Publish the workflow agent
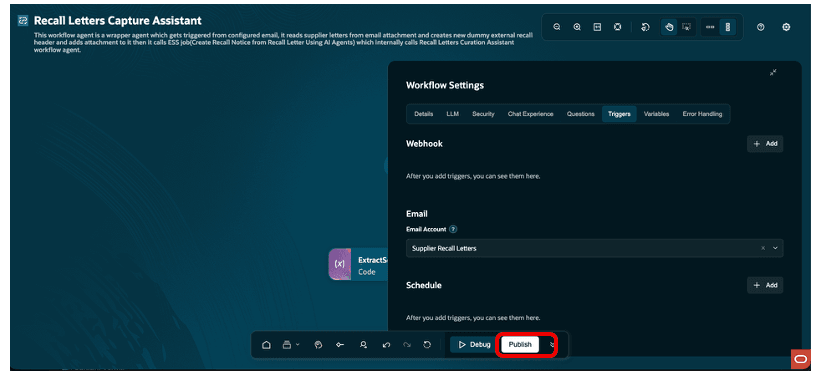The width and height of the screenshot is (822, 379). coord(520,345)
